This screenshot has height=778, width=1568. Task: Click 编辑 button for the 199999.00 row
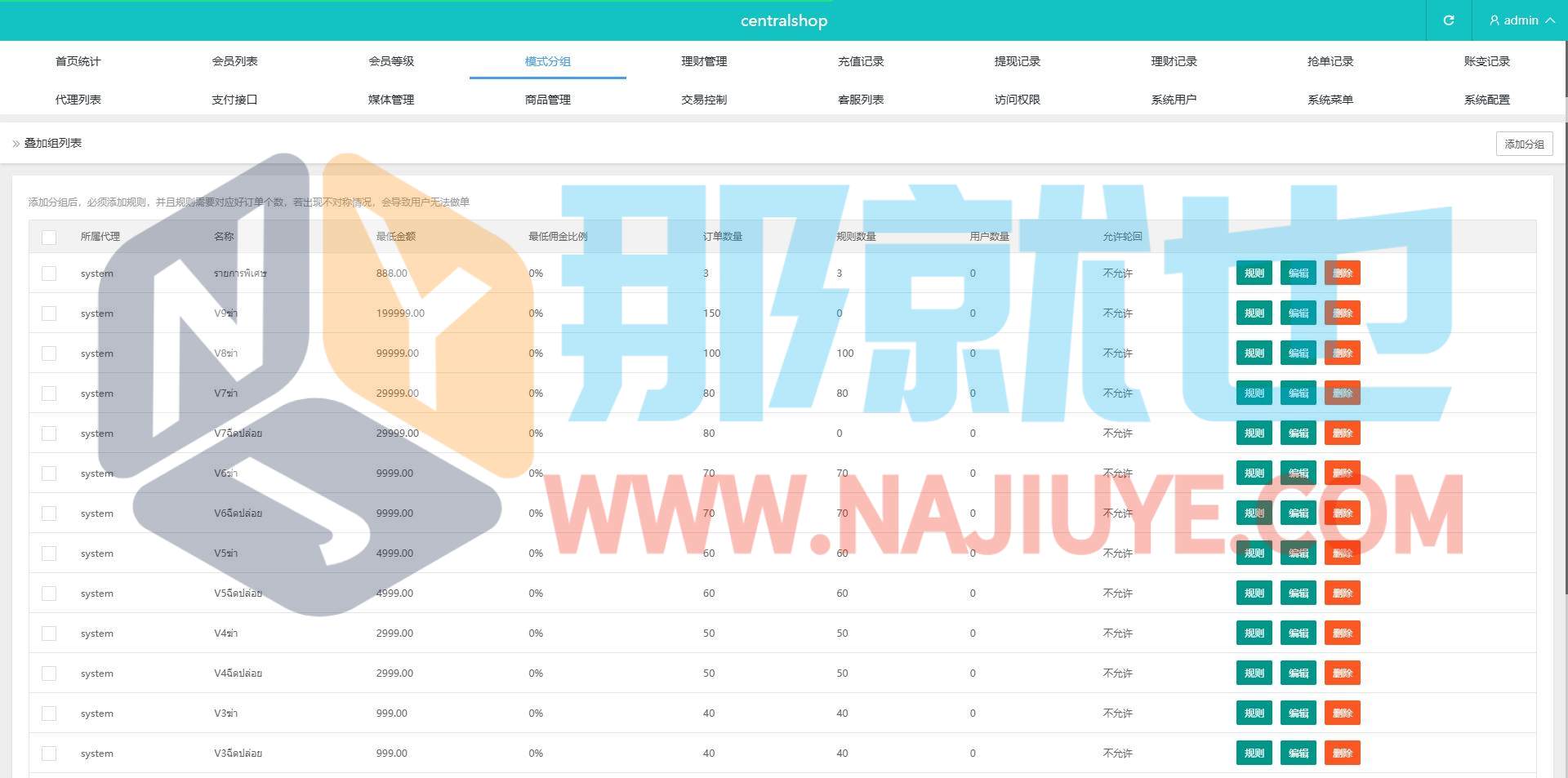(x=1298, y=313)
